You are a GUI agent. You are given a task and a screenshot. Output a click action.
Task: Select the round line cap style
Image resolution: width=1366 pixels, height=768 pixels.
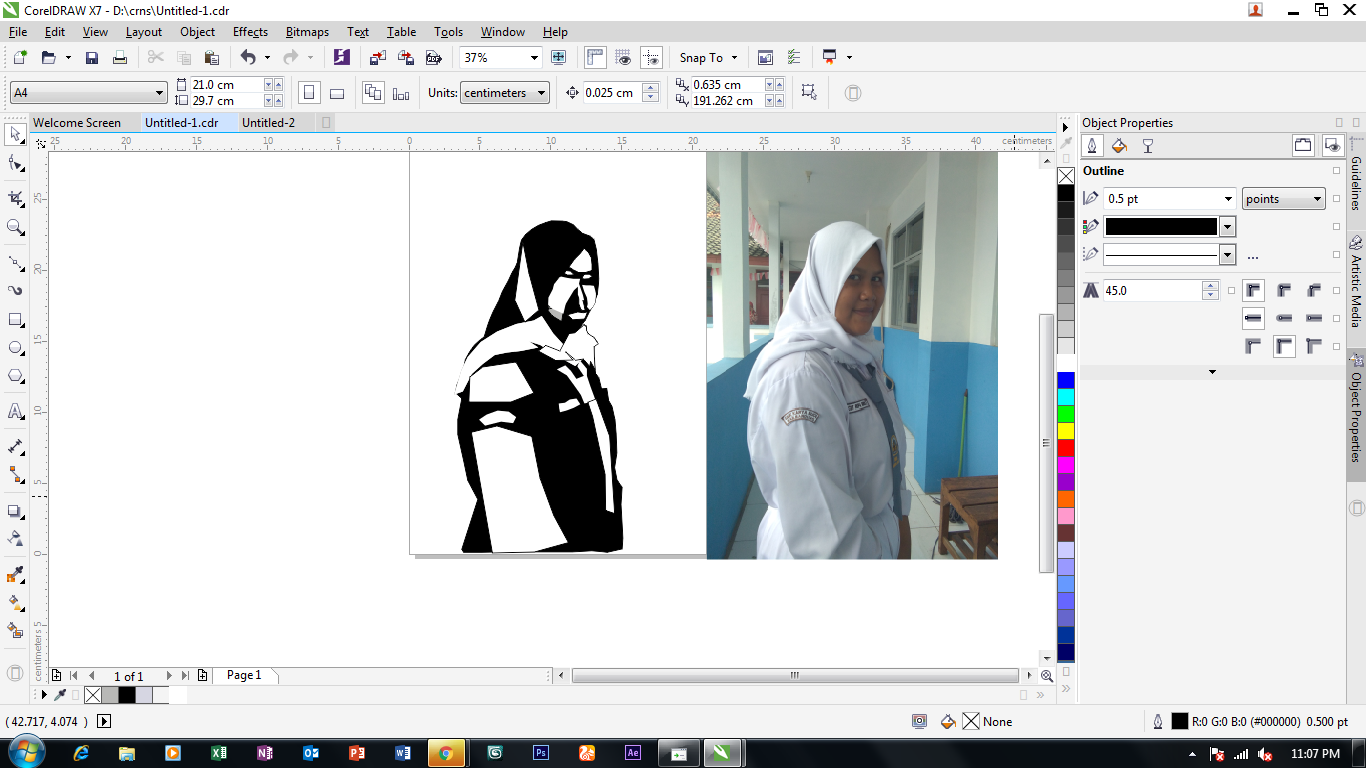(x=1284, y=319)
